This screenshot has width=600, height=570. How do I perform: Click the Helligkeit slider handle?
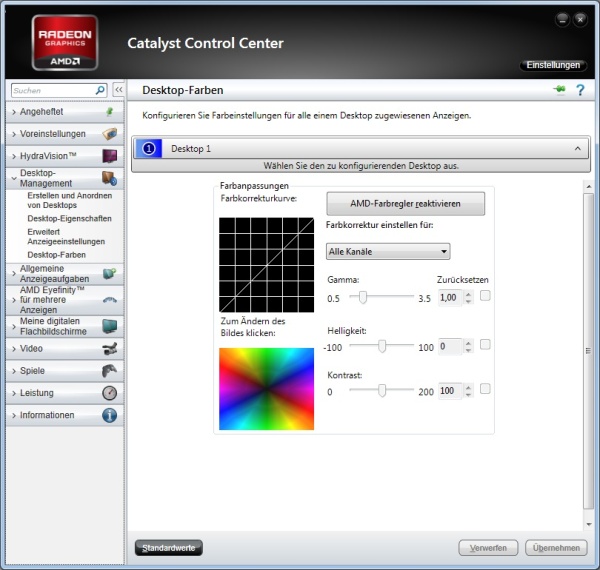pyautogui.click(x=382, y=346)
